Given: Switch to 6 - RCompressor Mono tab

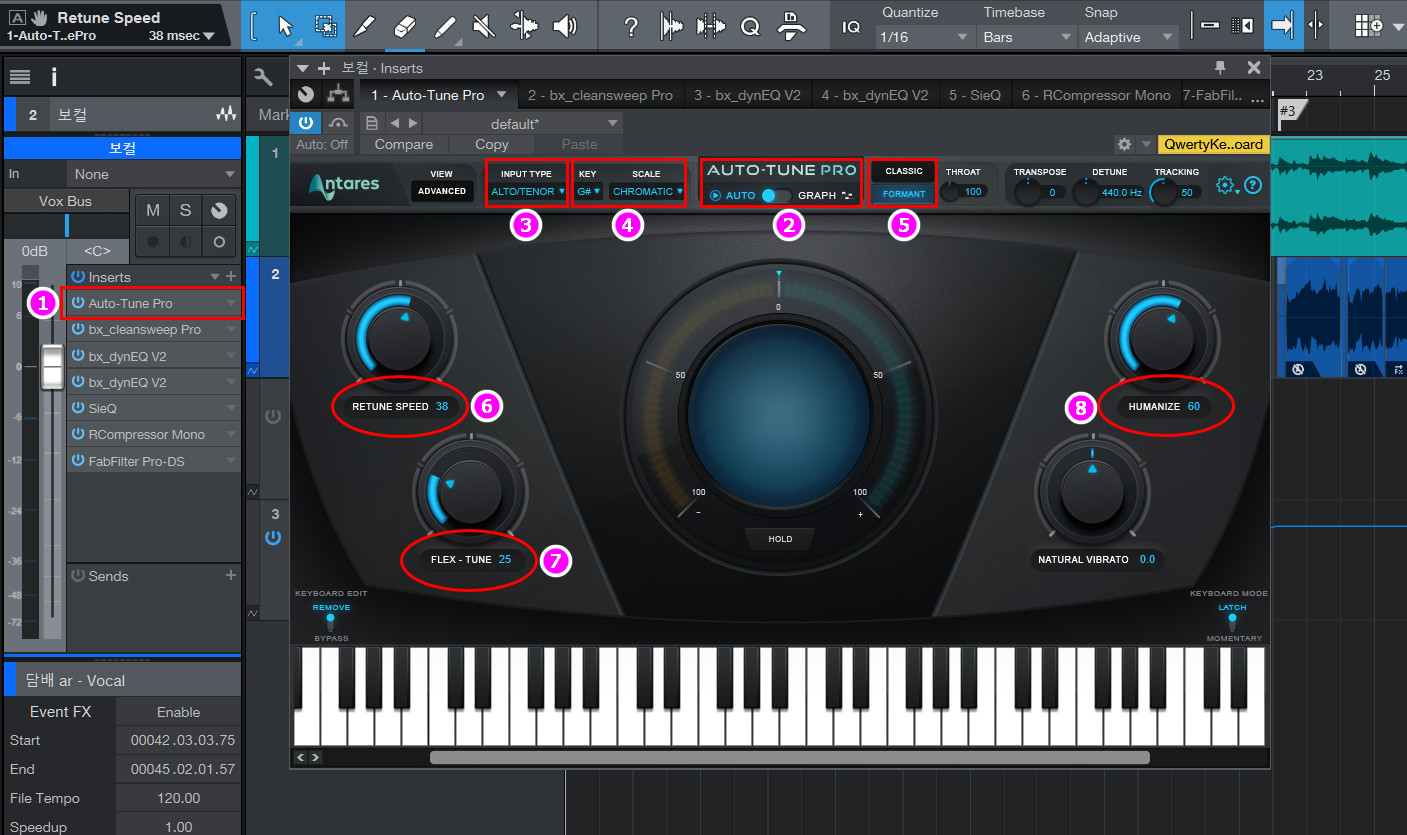Looking at the screenshot, I should point(1095,95).
